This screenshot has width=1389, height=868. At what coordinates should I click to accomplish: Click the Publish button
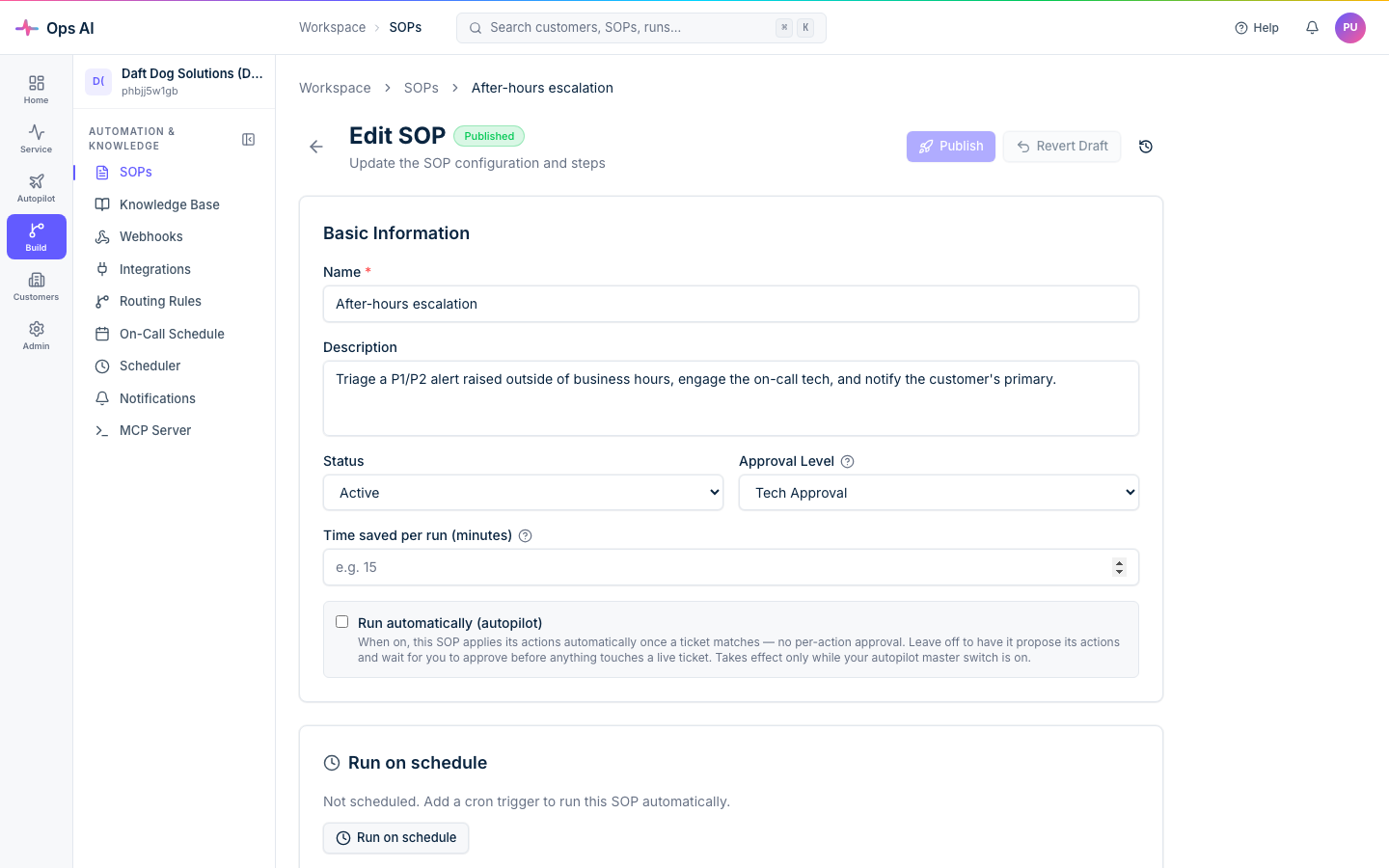coord(951,147)
